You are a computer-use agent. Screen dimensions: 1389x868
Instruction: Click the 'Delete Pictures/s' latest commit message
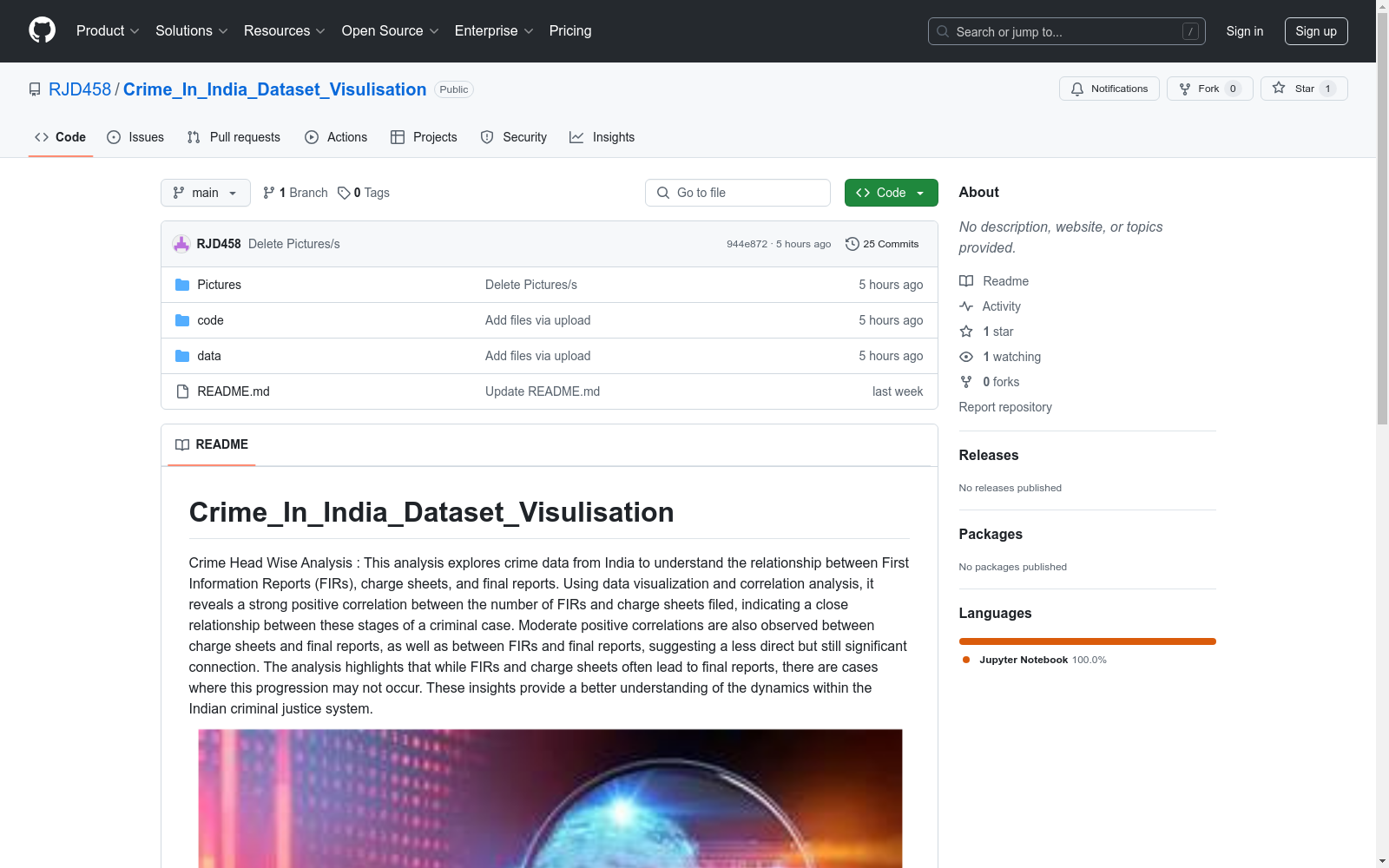coord(294,244)
